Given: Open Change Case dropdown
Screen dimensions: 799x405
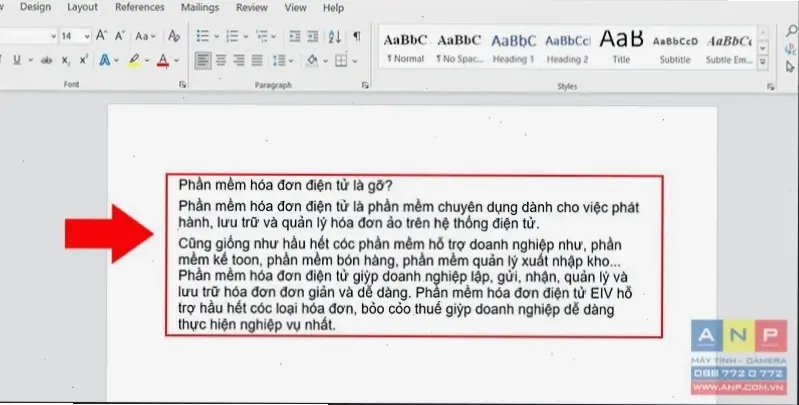Looking at the screenshot, I should click(x=145, y=36).
